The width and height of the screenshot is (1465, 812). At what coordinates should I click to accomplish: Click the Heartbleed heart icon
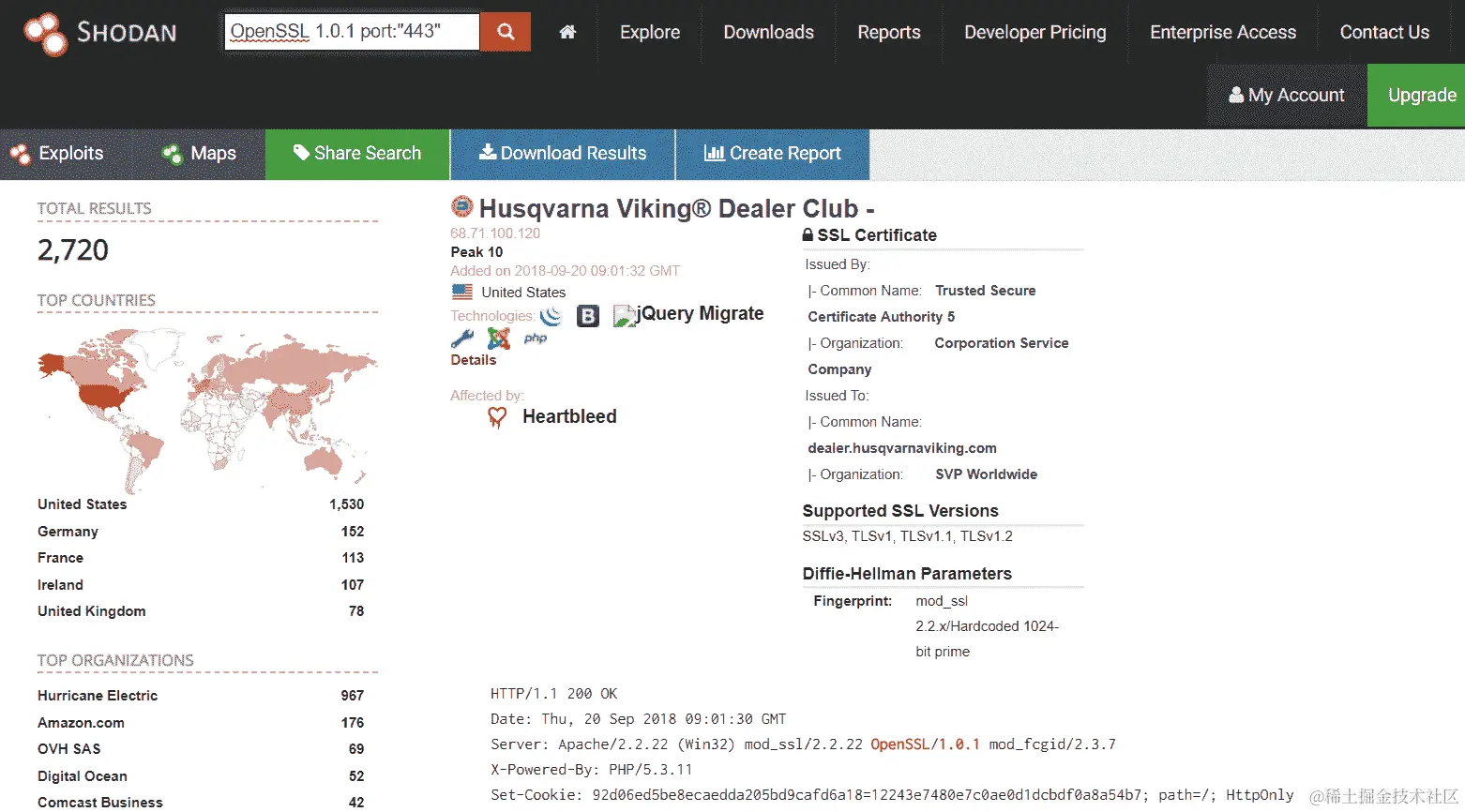pos(497,417)
